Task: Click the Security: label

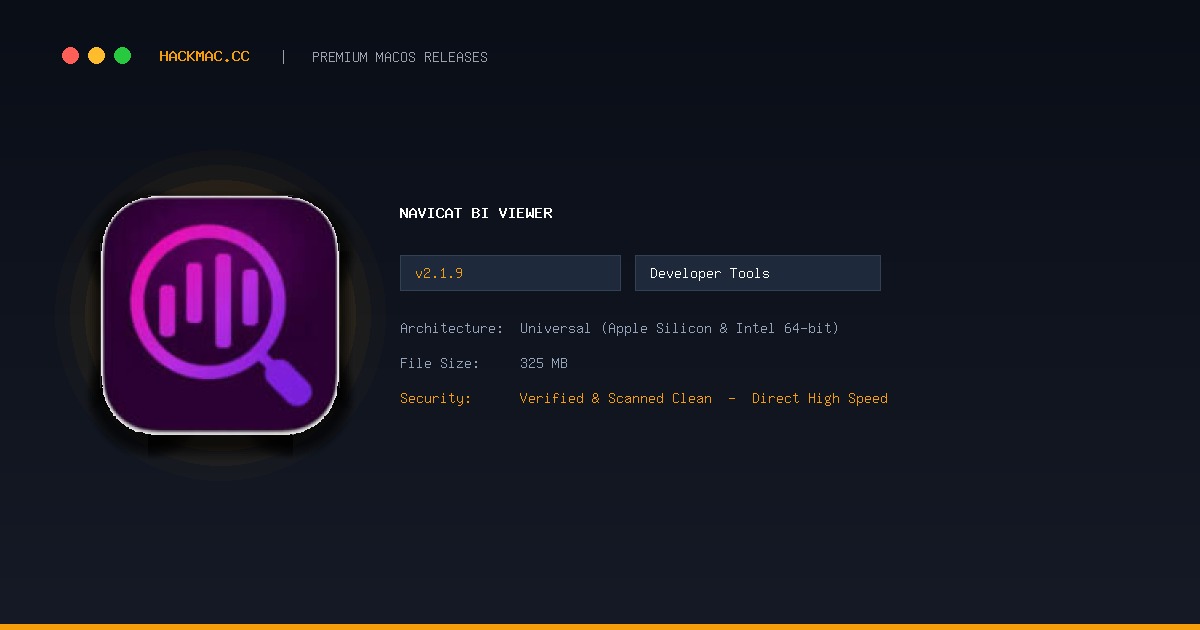Action: point(436,398)
